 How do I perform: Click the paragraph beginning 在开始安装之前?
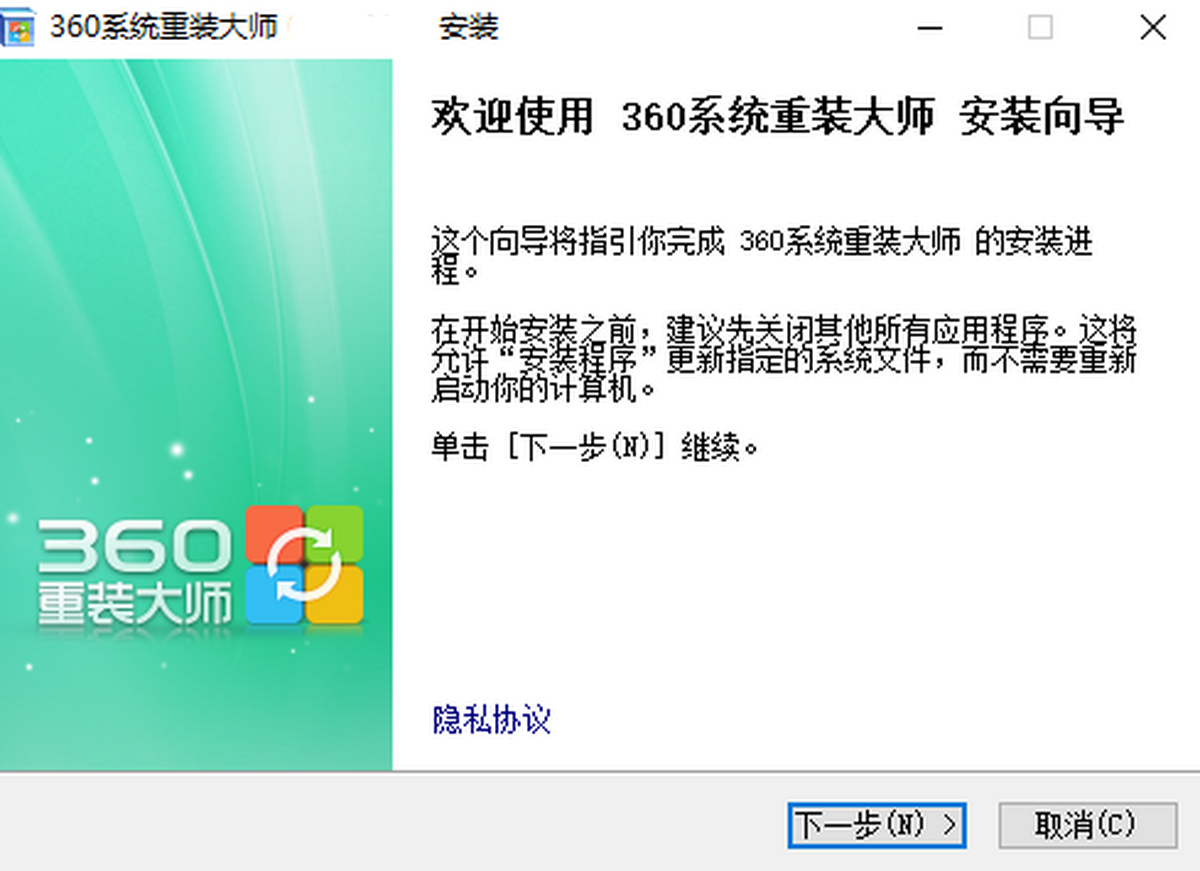pyautogui.click(x=782, y=358)
